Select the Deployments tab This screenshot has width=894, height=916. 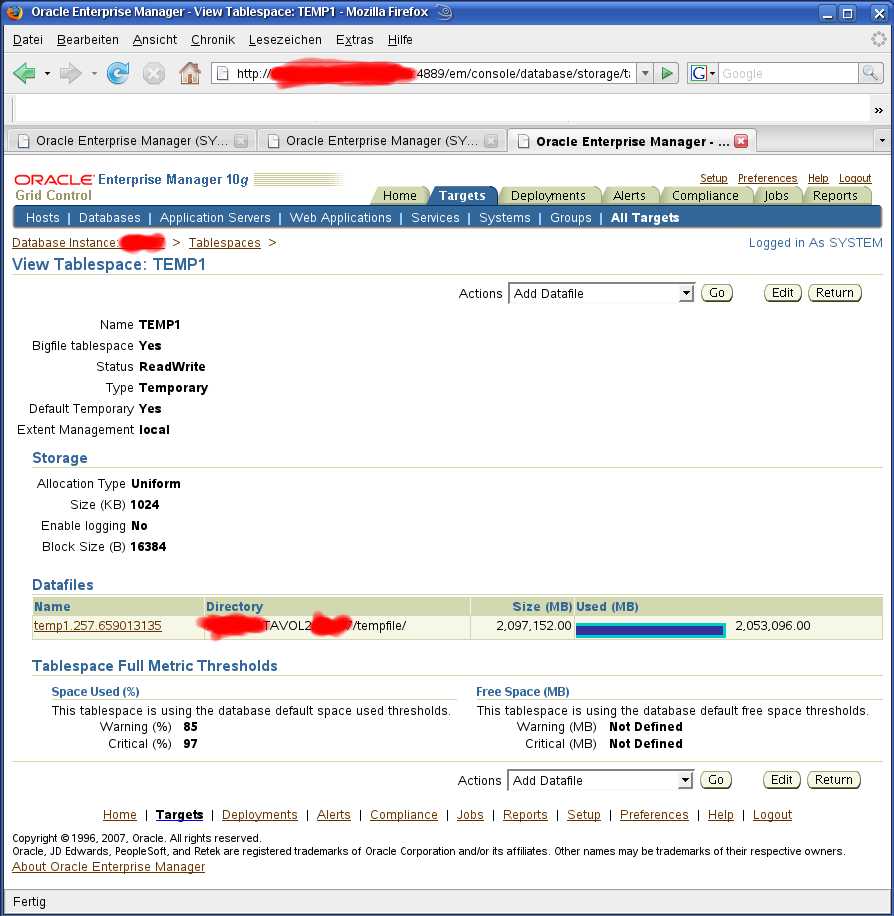[x=548, y=196]
